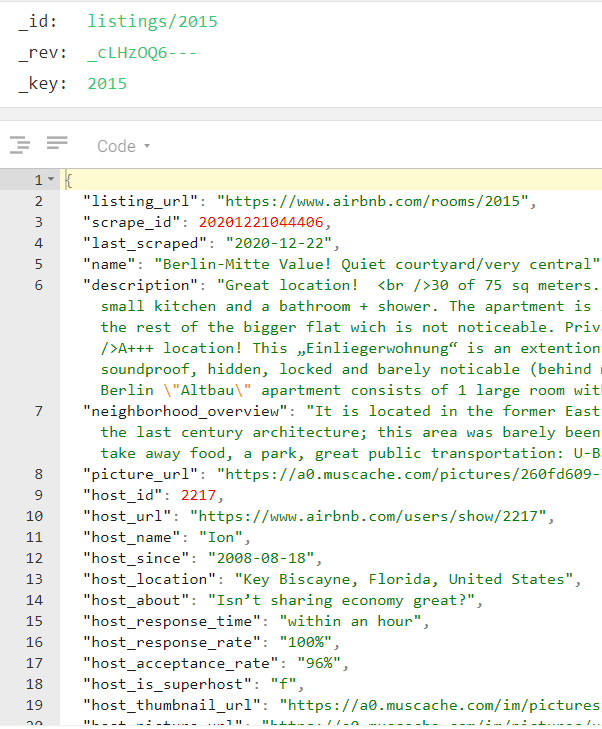Collapse the JSON object at line 1
The width and height of the screenshot is (602, 729).
51,181
